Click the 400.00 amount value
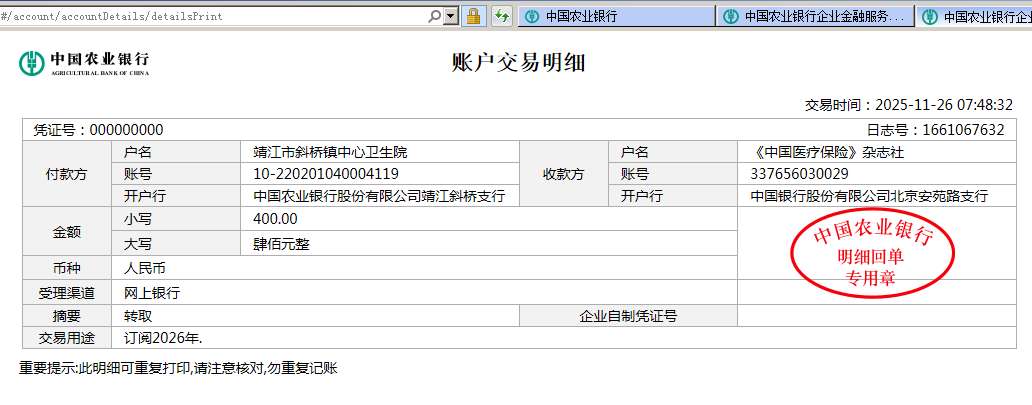The height and width of the screenshot is (405, 1032). click(276, 218)
